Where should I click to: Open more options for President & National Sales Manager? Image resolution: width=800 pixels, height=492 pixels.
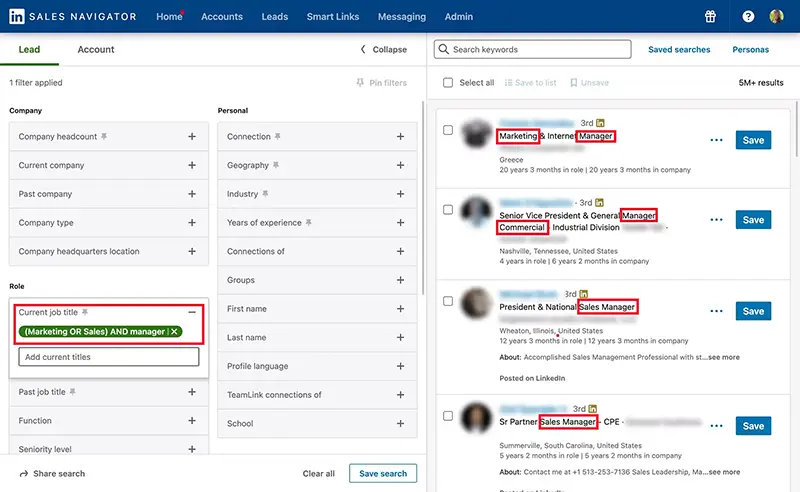click(x=716, y=311)
